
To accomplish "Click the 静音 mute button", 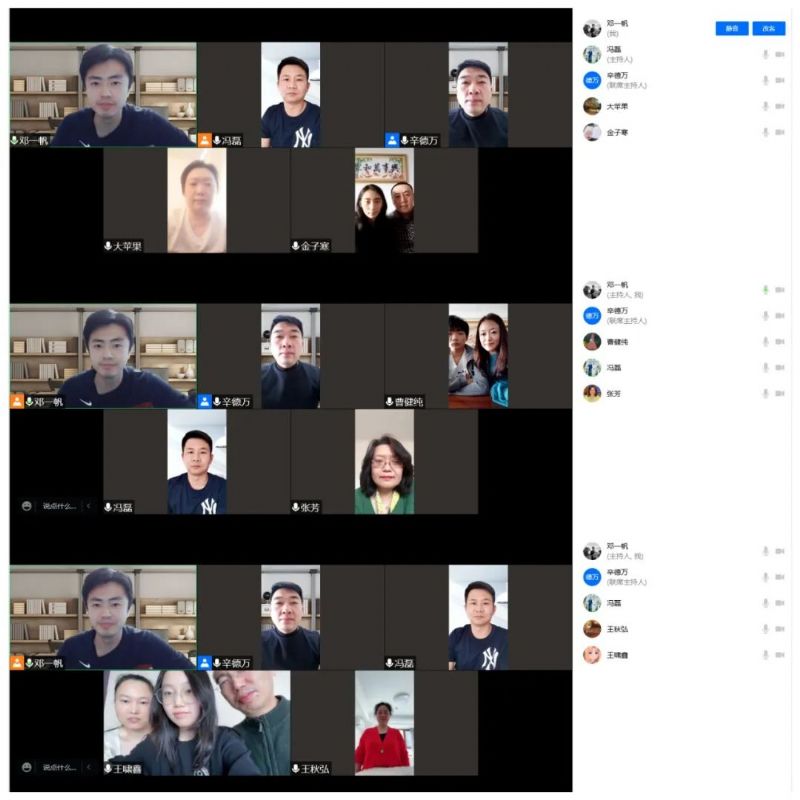I will pyautogui.click(x=732, y=29).
